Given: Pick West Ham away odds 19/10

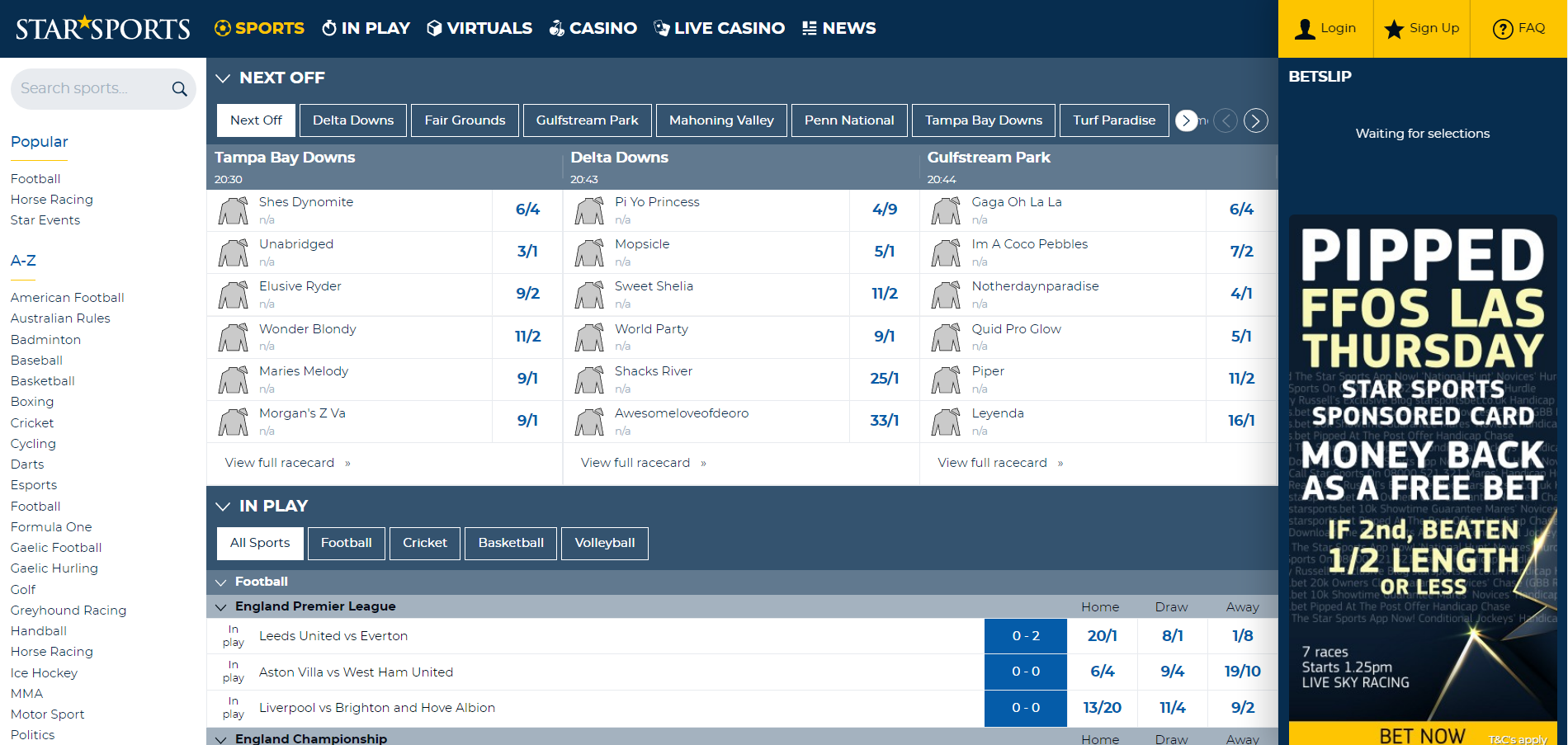Looking at the screenshot, I should [x=1243, y=672].
